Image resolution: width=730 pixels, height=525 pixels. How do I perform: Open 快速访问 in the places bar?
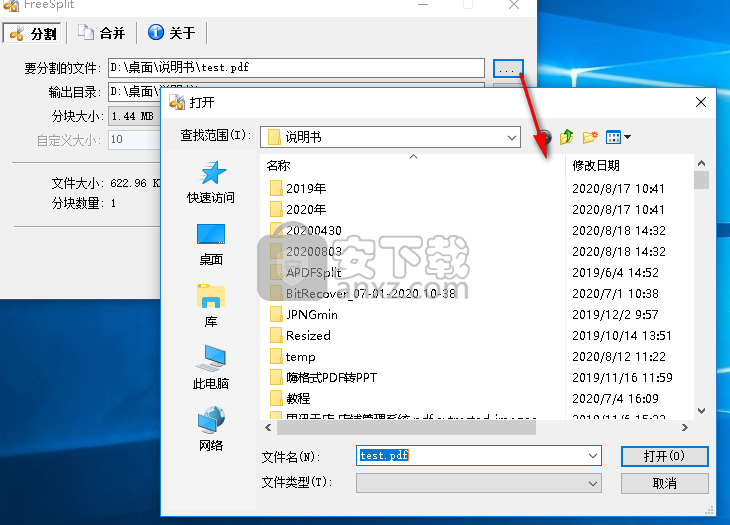(211, 182)
